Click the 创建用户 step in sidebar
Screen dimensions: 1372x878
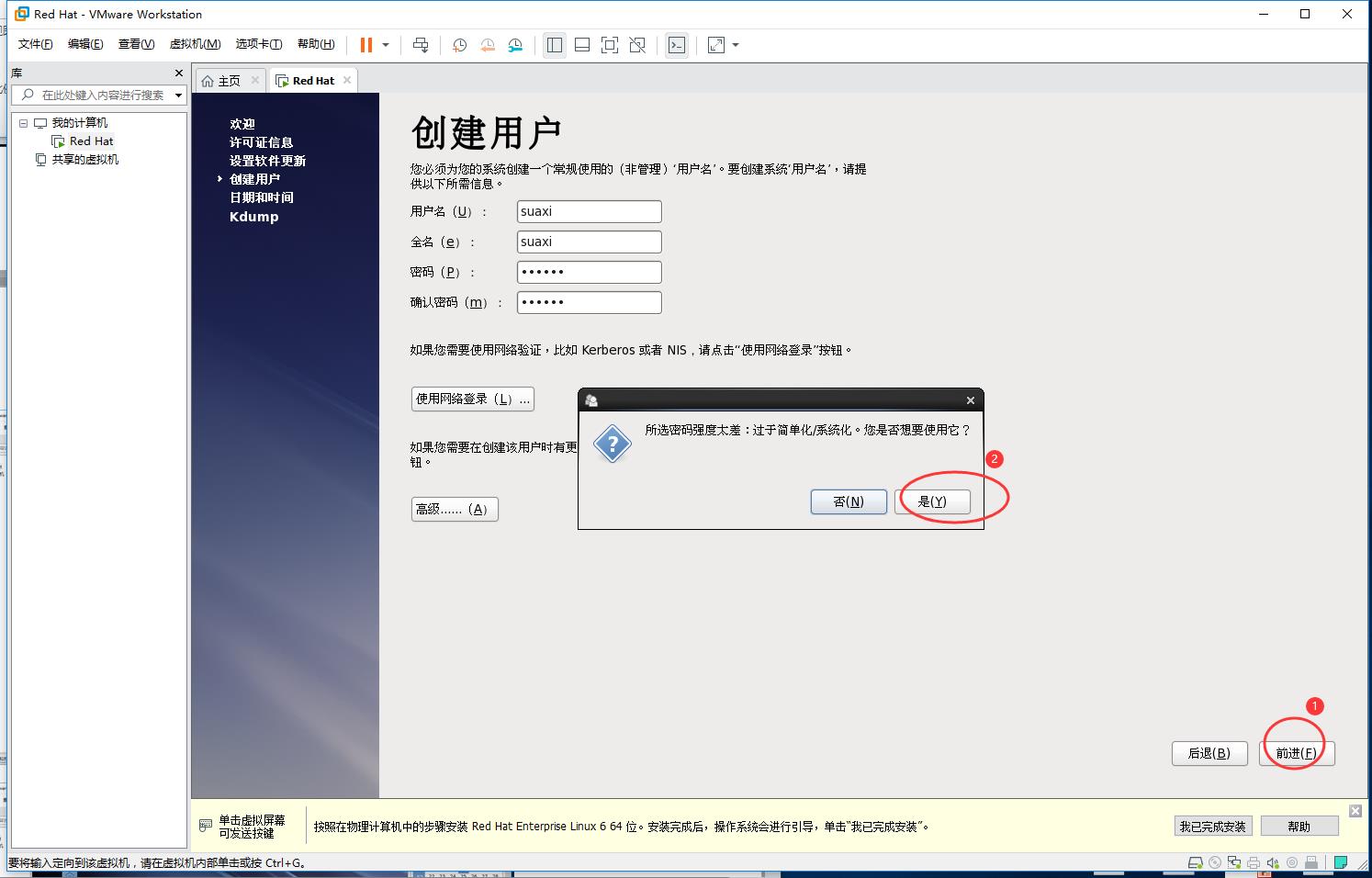click(254, 179)
